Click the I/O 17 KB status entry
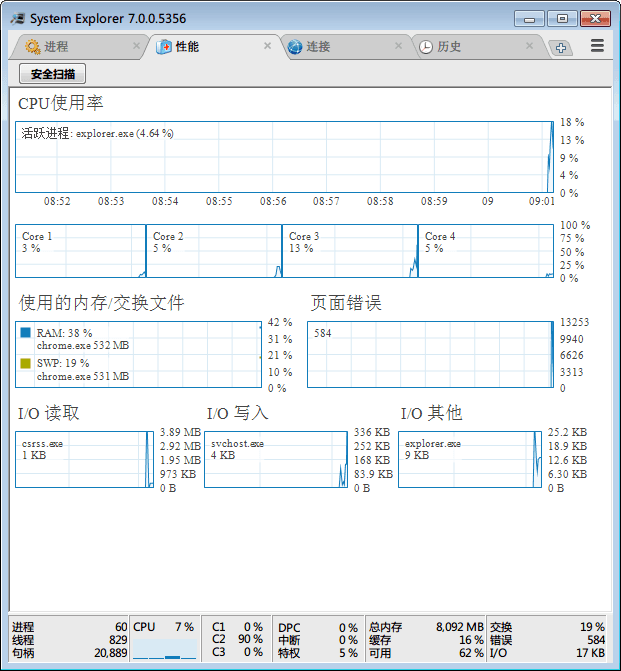This screenshot has height=671, width=621. click(x=547, y=653)
